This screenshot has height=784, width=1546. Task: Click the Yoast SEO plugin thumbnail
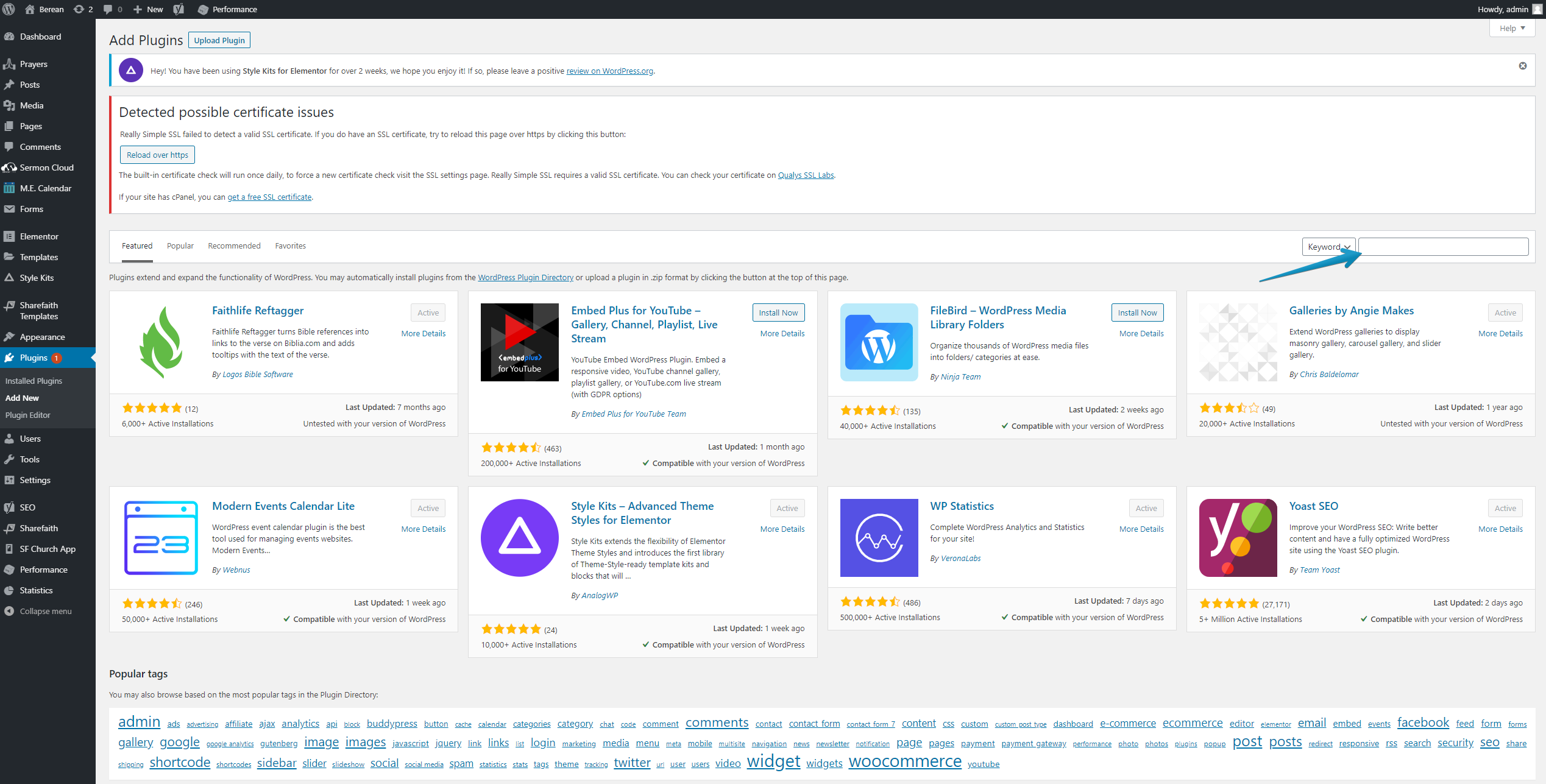coord(1238,538)
